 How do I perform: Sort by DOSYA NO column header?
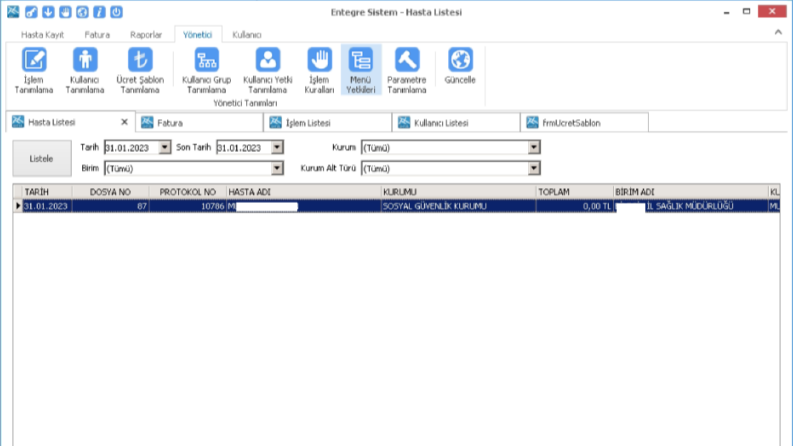tap(110, 192)
